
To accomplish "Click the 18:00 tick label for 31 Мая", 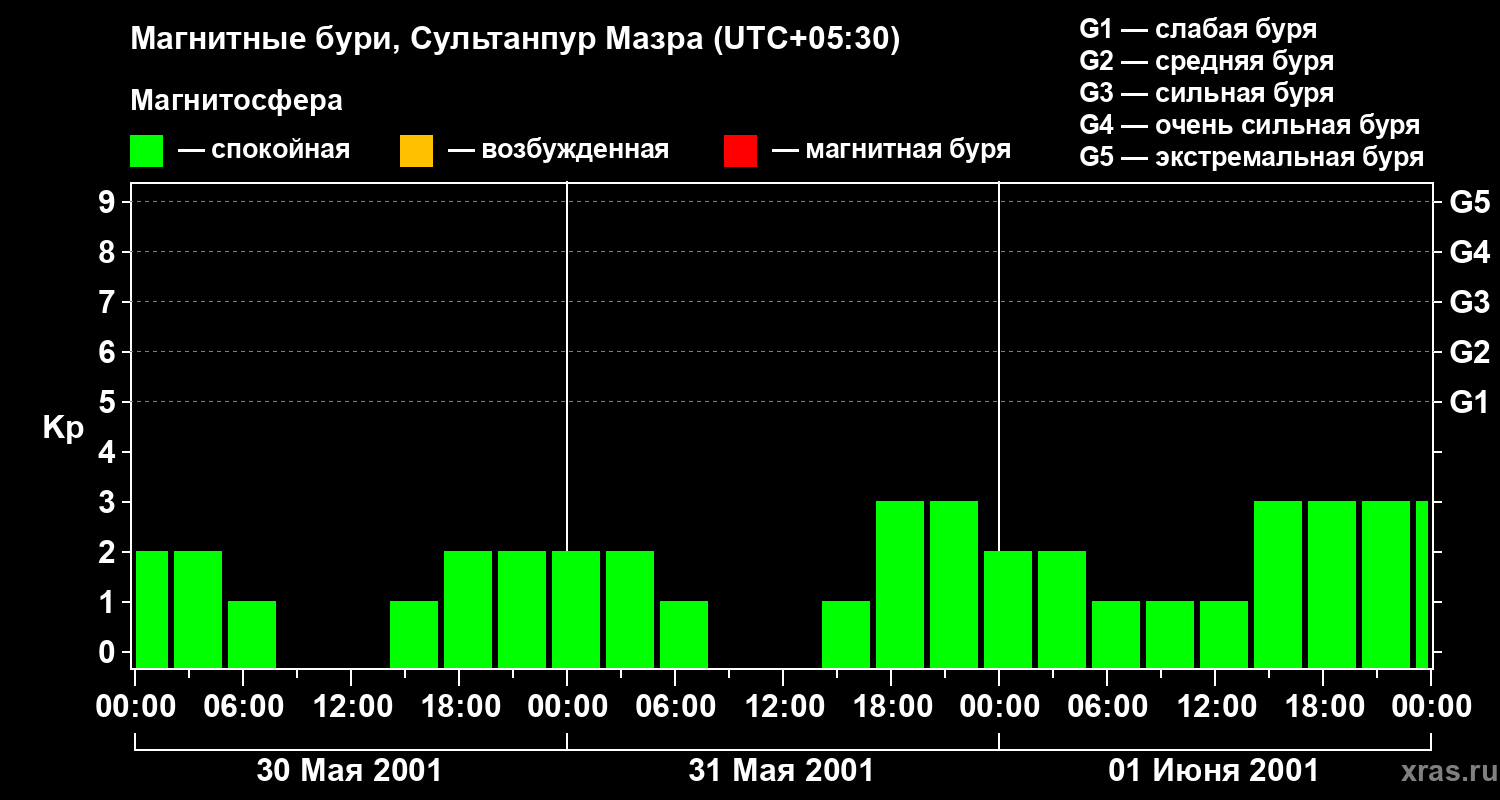I will click(891, 706).
